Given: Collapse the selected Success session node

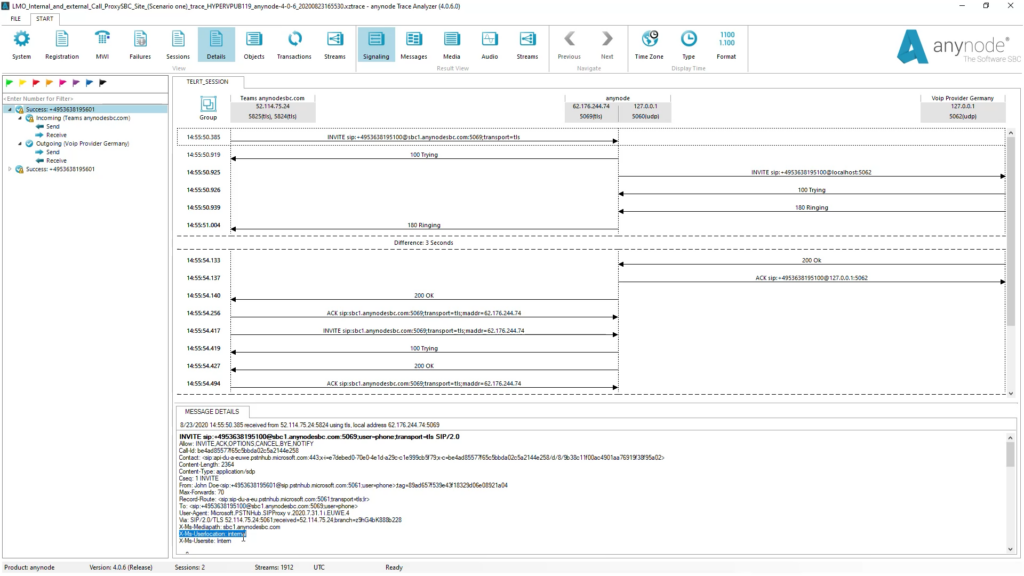Looking at the screenshot, I should click(10, 110).
